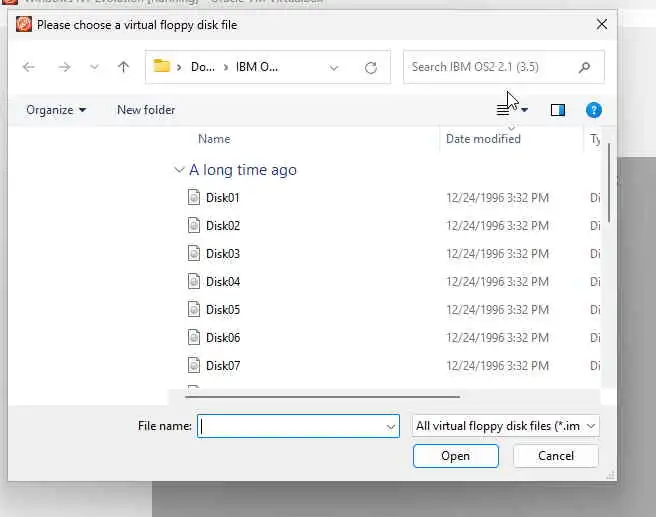This screenshot has width=656, height=517.
Task: Click the Disk07 file icon
Action: (x=194, y=365)
